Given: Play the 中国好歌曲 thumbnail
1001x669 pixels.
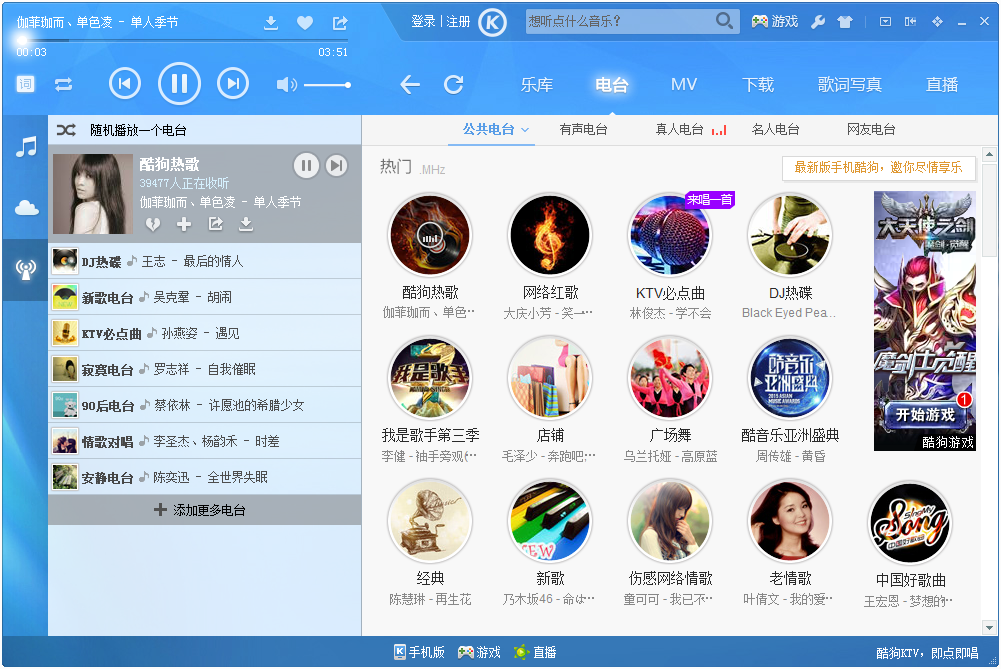Looking at the screenshot, I should click(x=910, y=523).
